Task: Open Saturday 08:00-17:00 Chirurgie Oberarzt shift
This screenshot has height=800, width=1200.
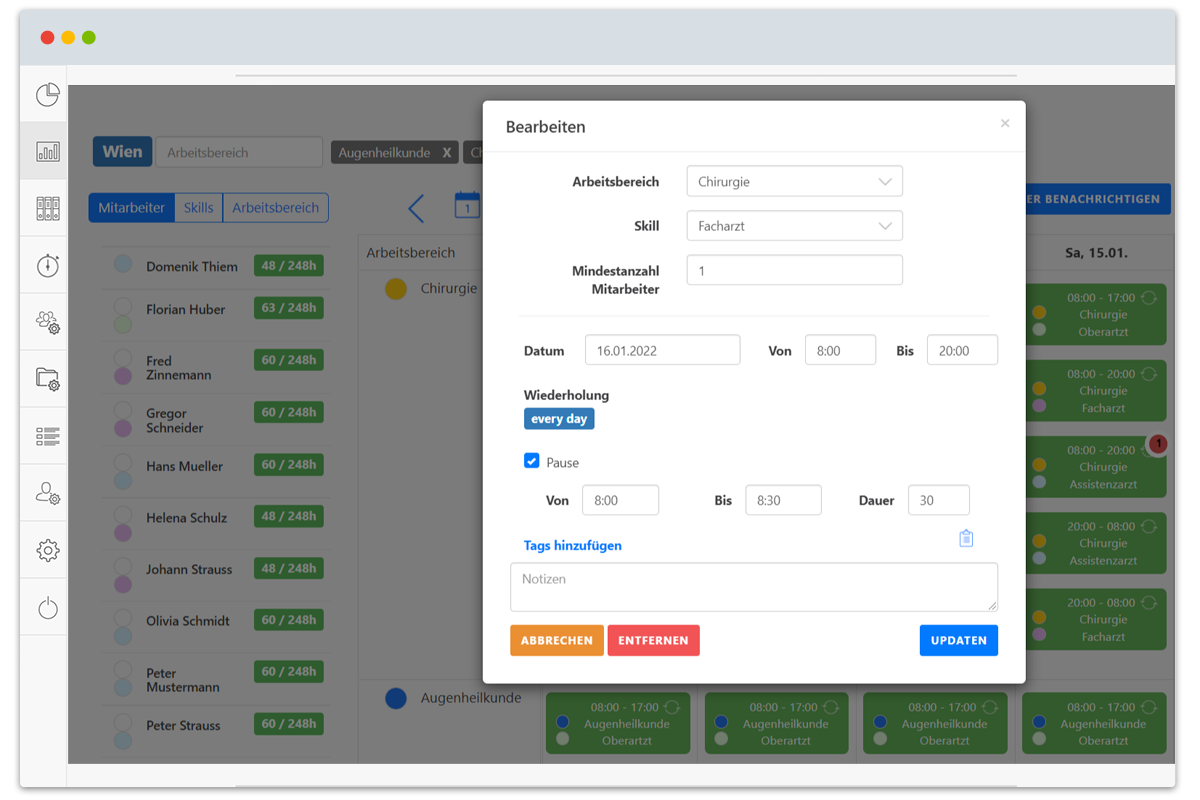Action: (1096, 314)
